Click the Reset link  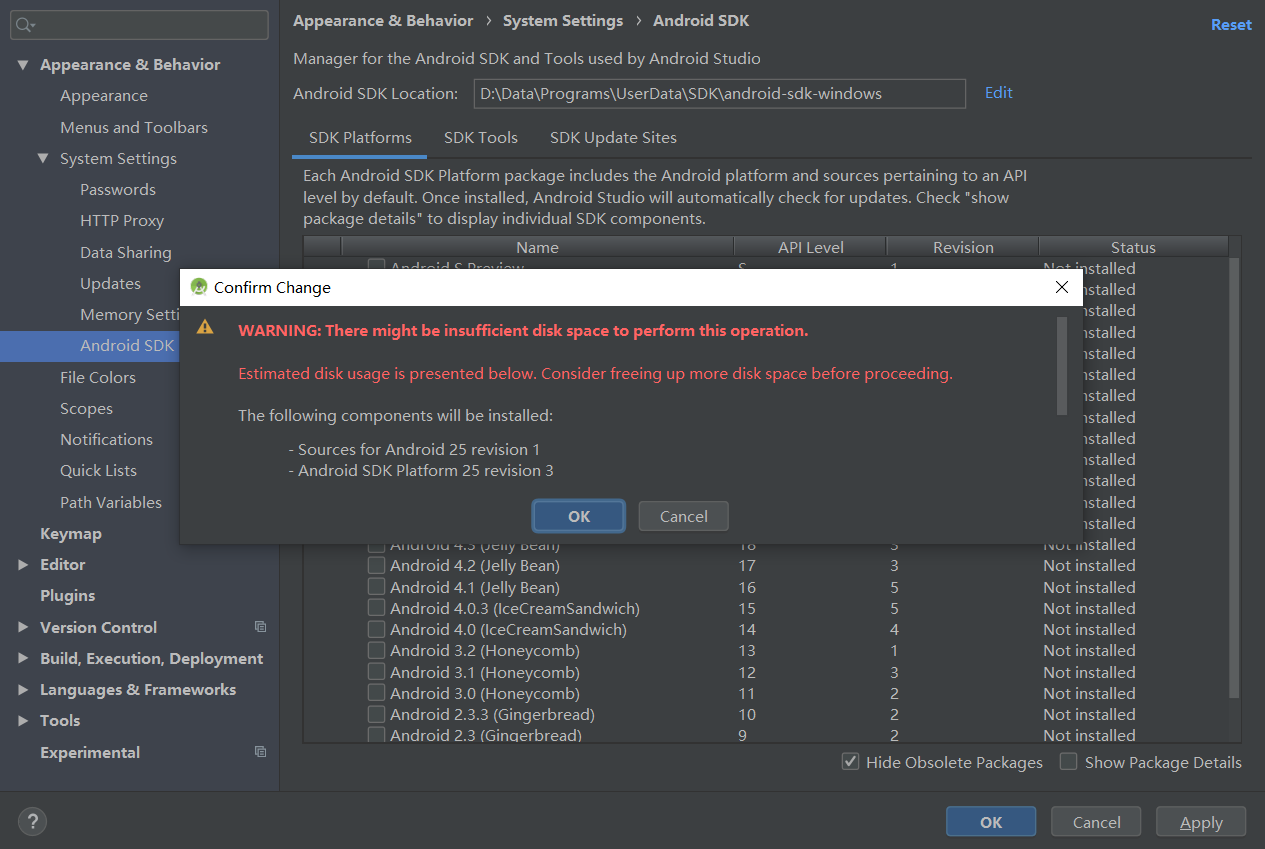coord(1231,25)
